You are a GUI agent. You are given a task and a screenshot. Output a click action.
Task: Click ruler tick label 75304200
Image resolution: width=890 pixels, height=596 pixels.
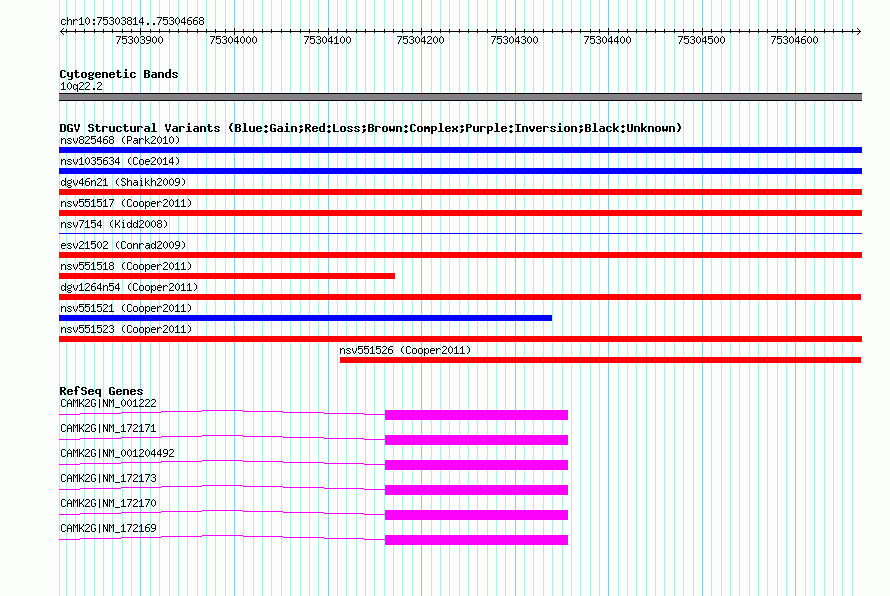(x=421, y=40)
